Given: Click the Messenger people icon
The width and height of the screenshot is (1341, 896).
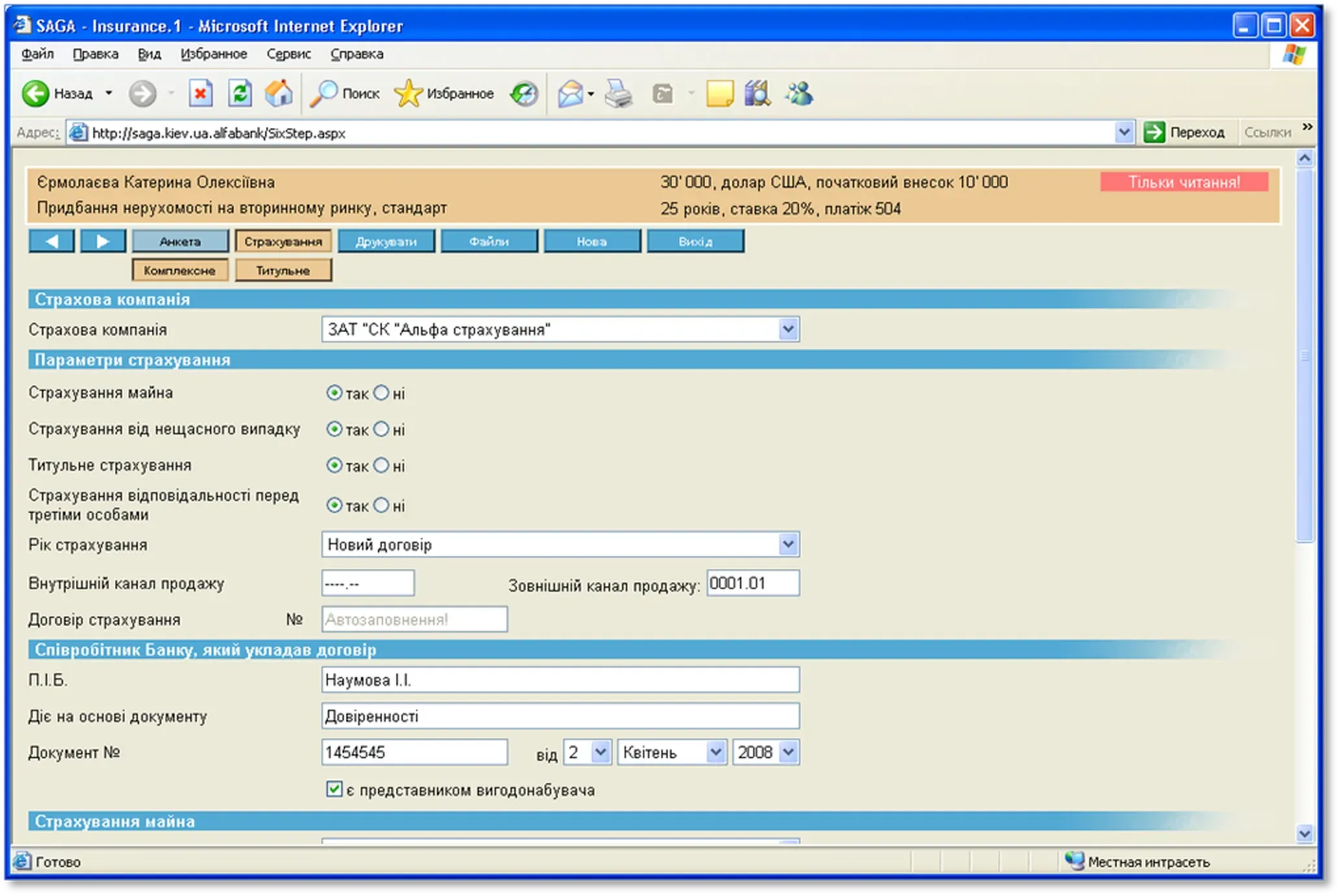Looking at the screenshot, I should point(799,94).
